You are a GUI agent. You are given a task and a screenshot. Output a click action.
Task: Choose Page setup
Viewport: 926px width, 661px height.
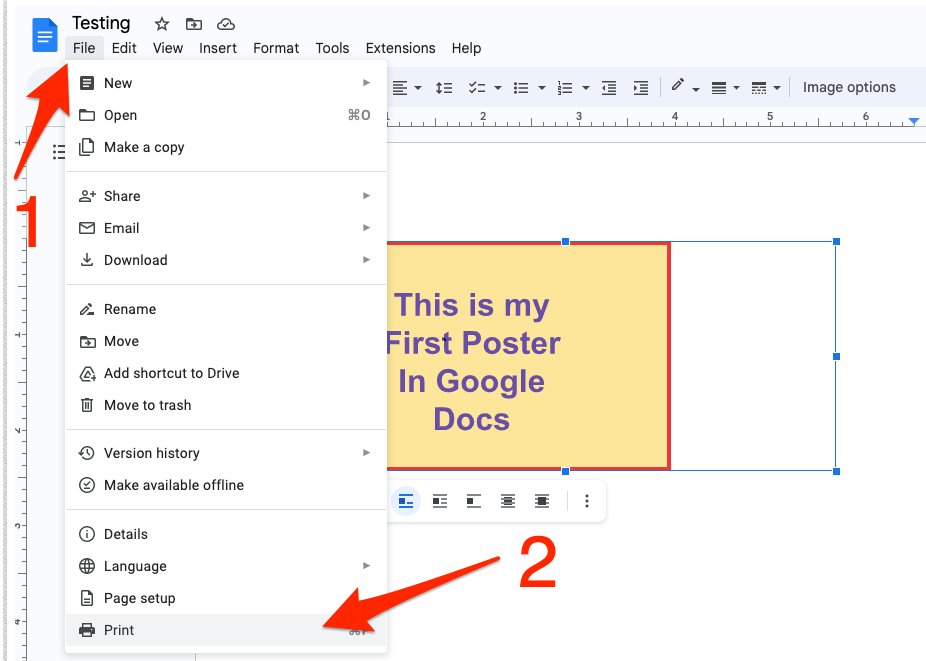tap(226, 598)
